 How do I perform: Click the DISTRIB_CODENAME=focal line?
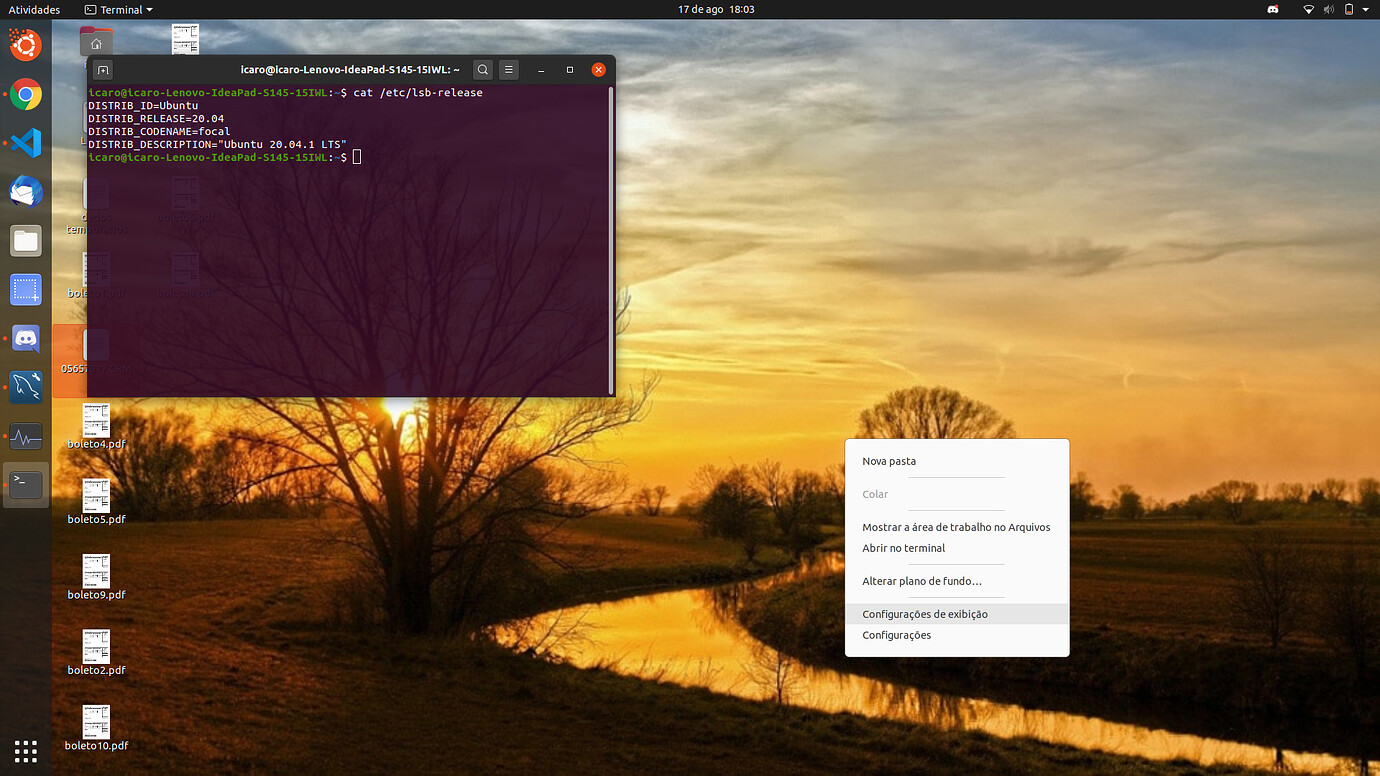[x=159, y=132]
